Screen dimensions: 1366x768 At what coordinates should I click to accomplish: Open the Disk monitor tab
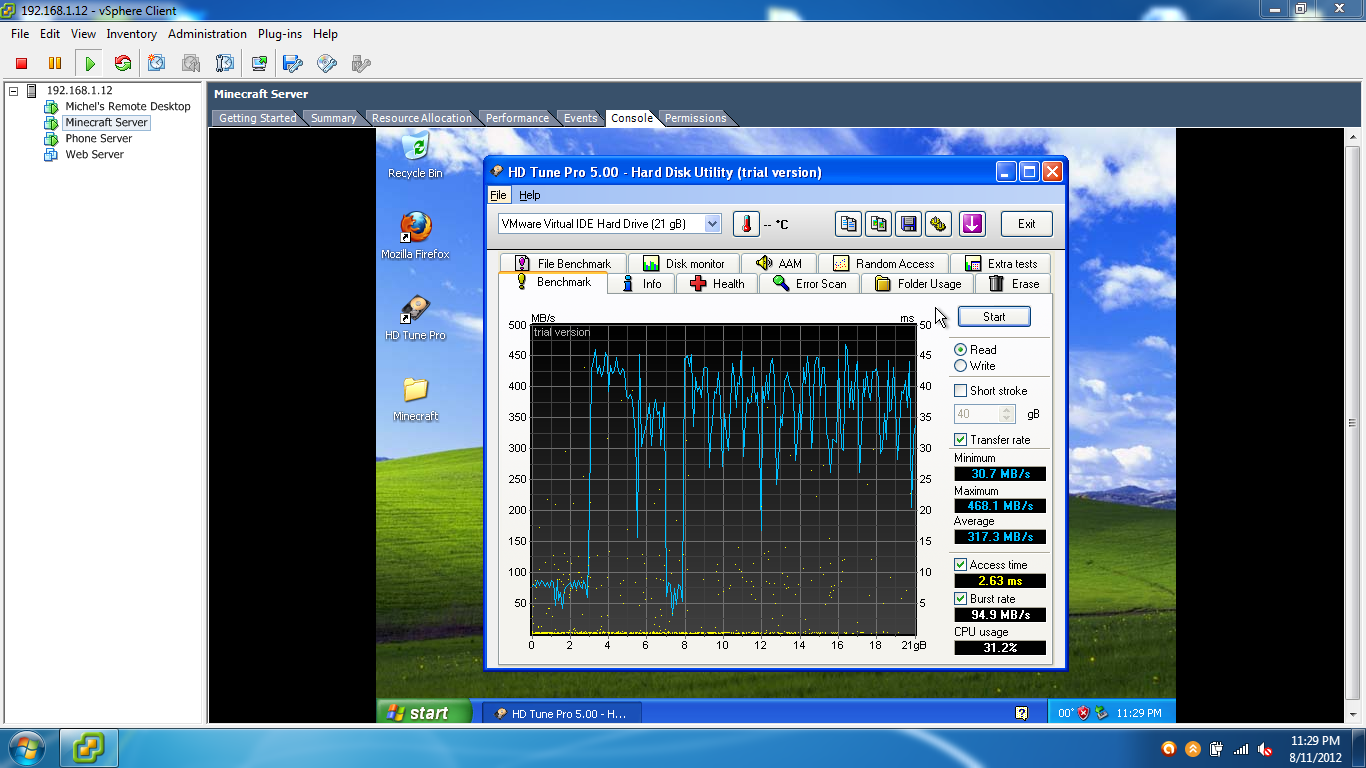[x=683, y=264]
